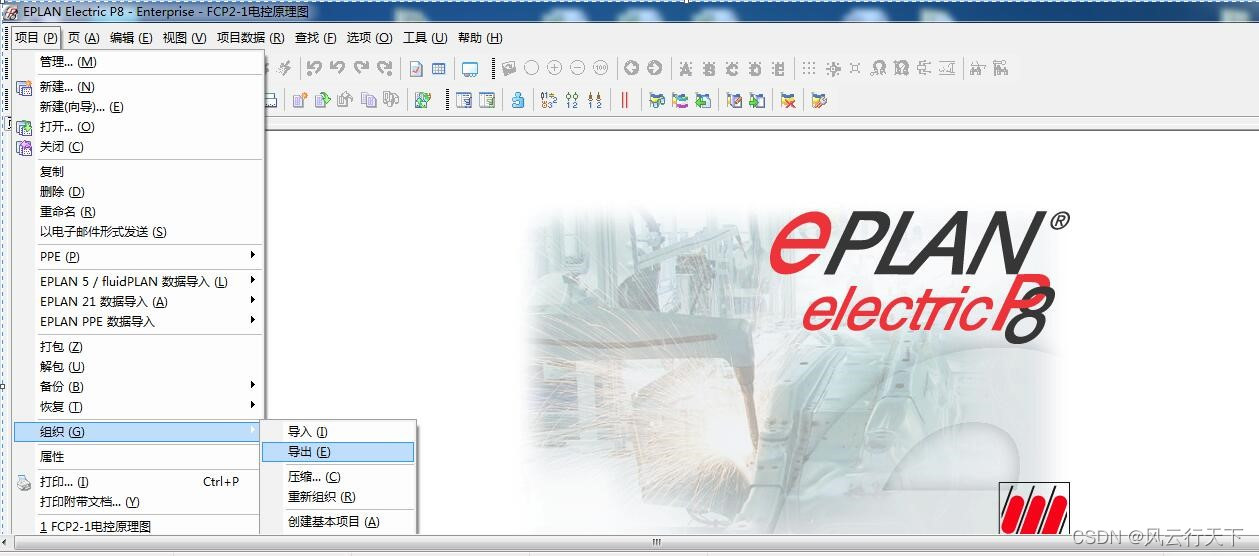Expand EPLAN 21 数据导入 submenu
The image size is (1259, 556).
(137, 301)
